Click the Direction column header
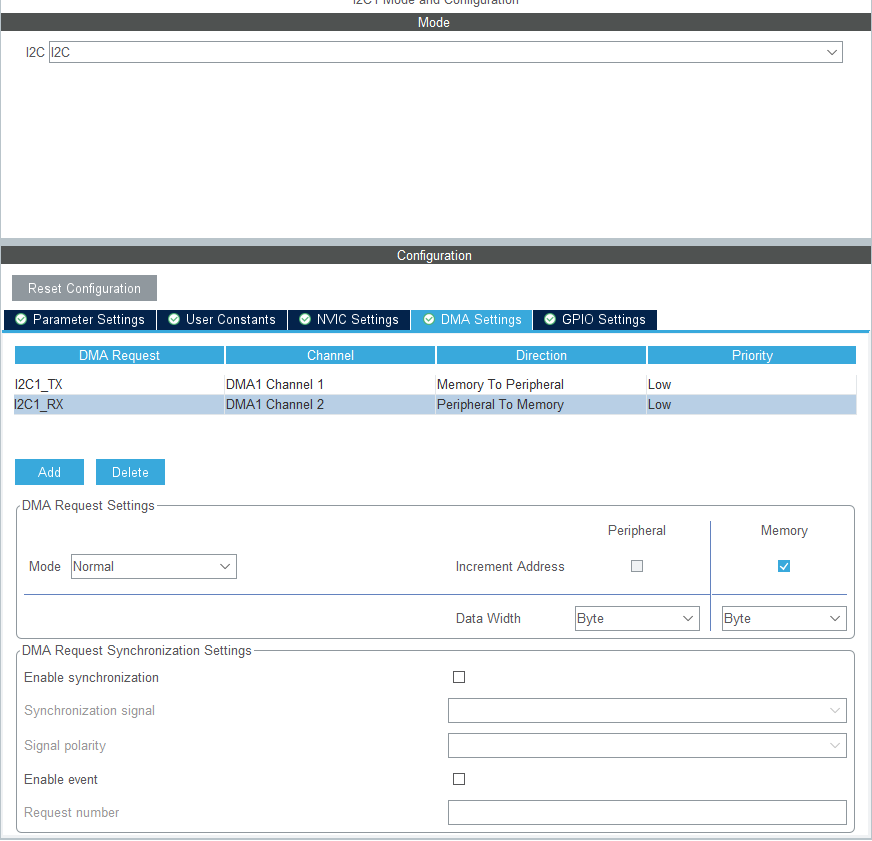 click(x=541, y=355)
